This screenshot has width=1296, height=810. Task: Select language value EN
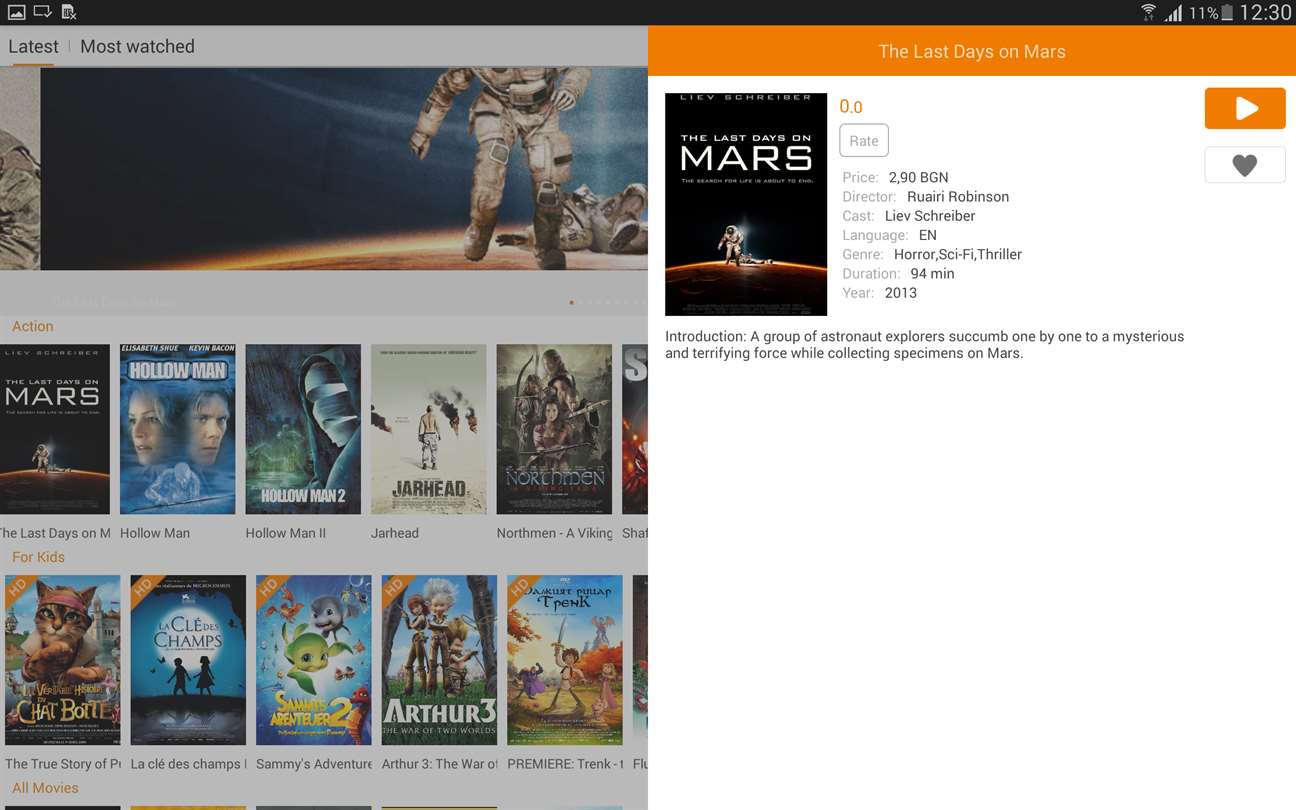[x=928, y=236]
